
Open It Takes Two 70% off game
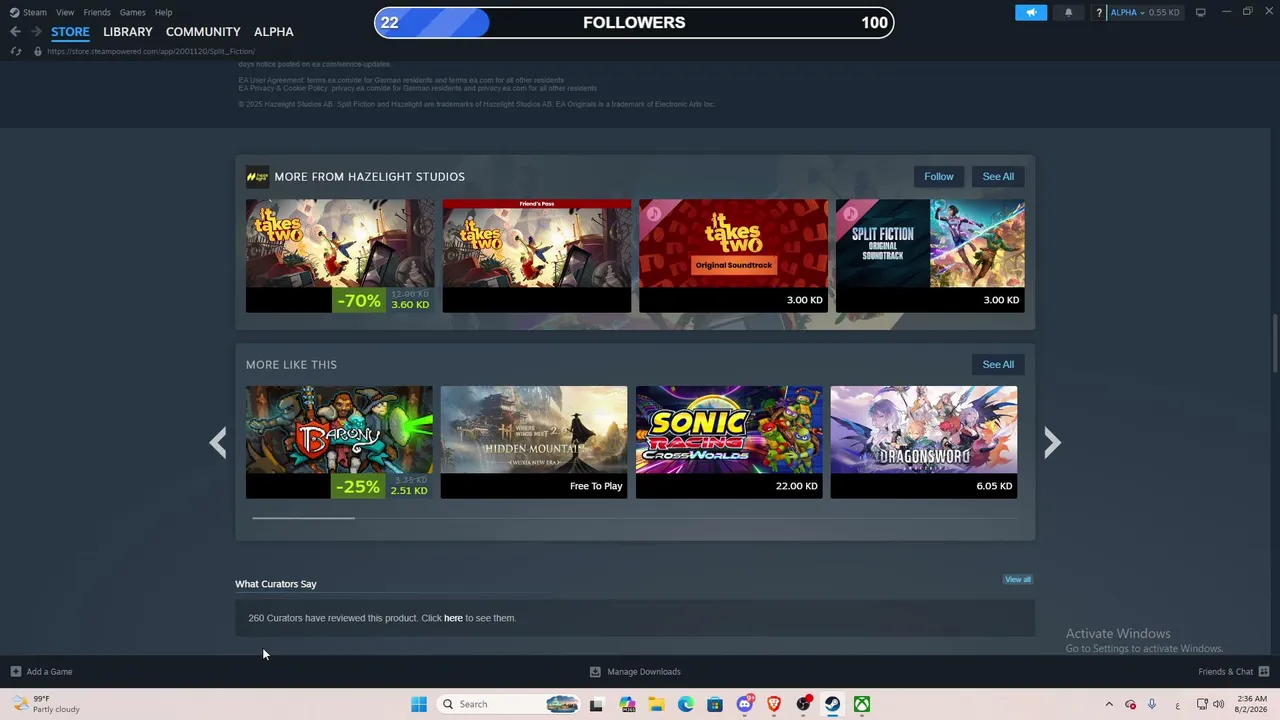coord(340,256)
